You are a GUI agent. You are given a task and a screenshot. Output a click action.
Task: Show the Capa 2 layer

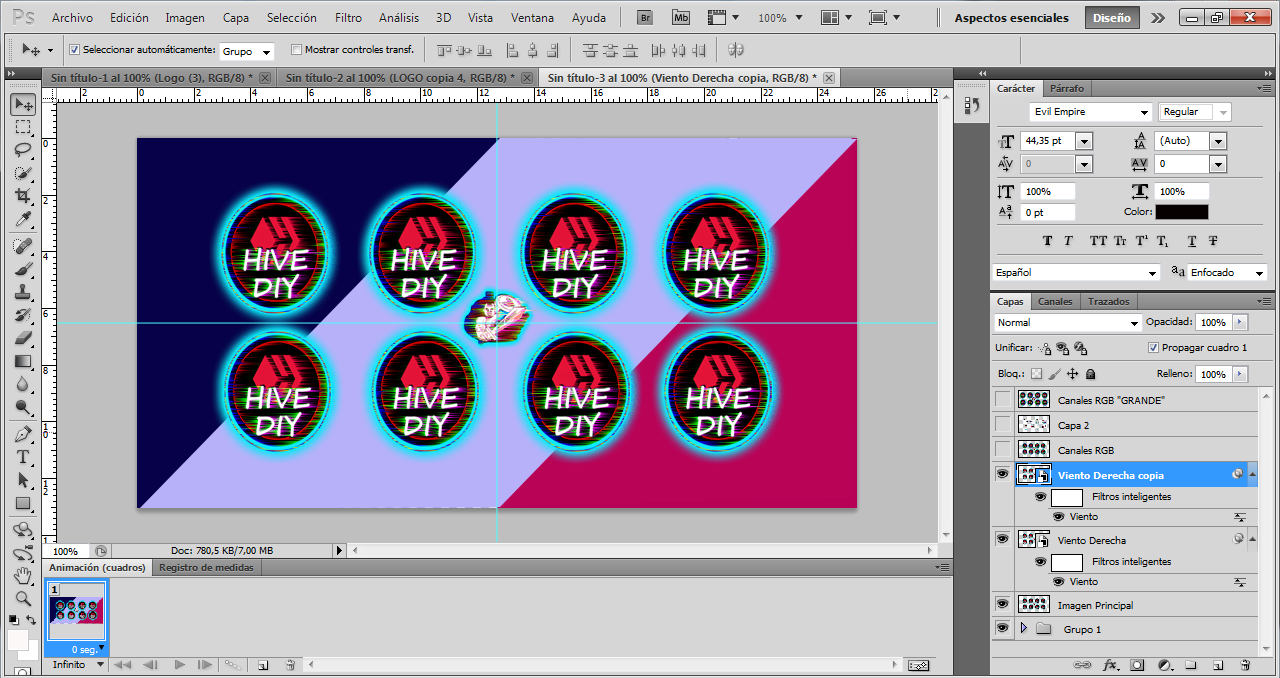1003,425
